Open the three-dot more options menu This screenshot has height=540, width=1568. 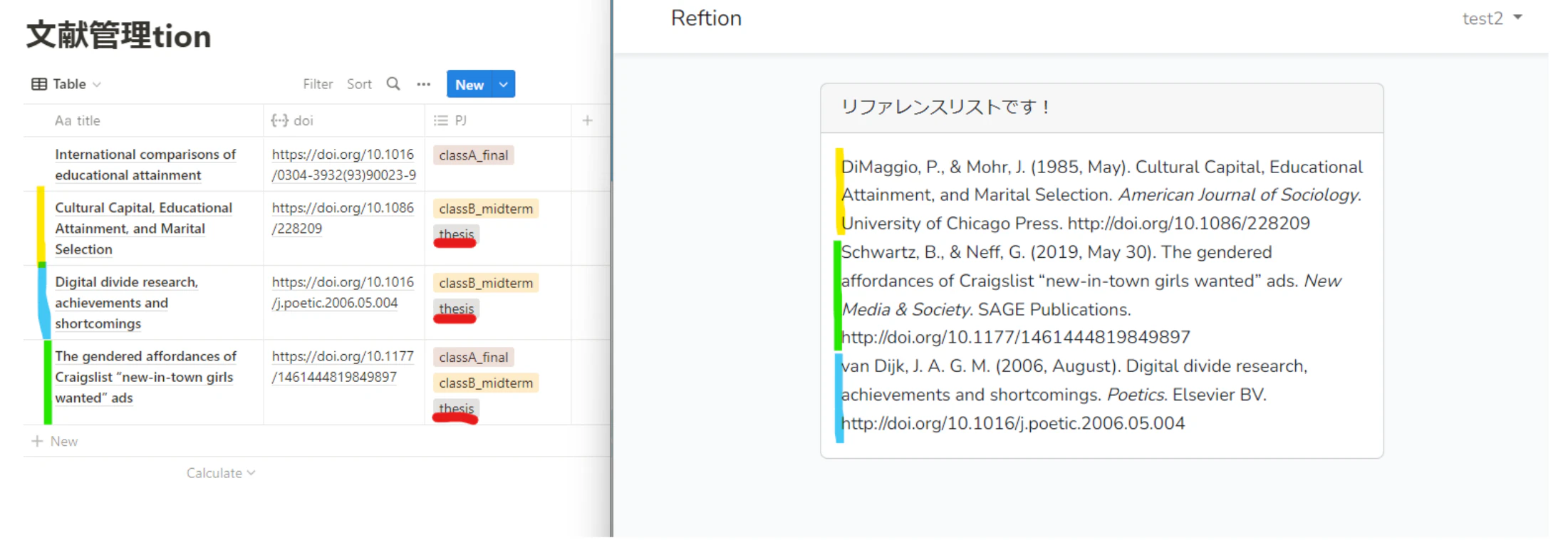[x=424, y=84]
